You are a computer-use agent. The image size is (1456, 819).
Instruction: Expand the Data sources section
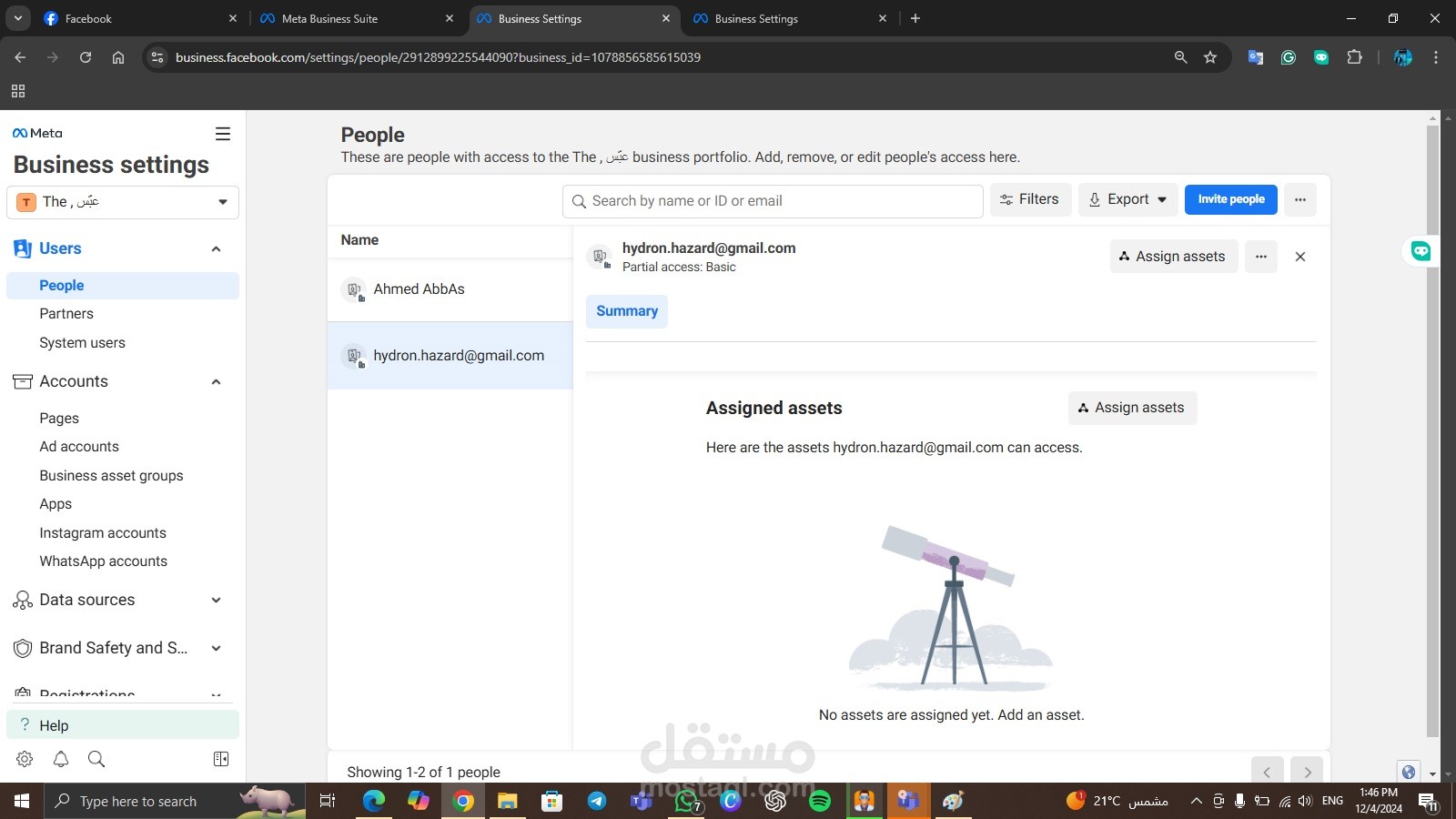tap(216, 601)
